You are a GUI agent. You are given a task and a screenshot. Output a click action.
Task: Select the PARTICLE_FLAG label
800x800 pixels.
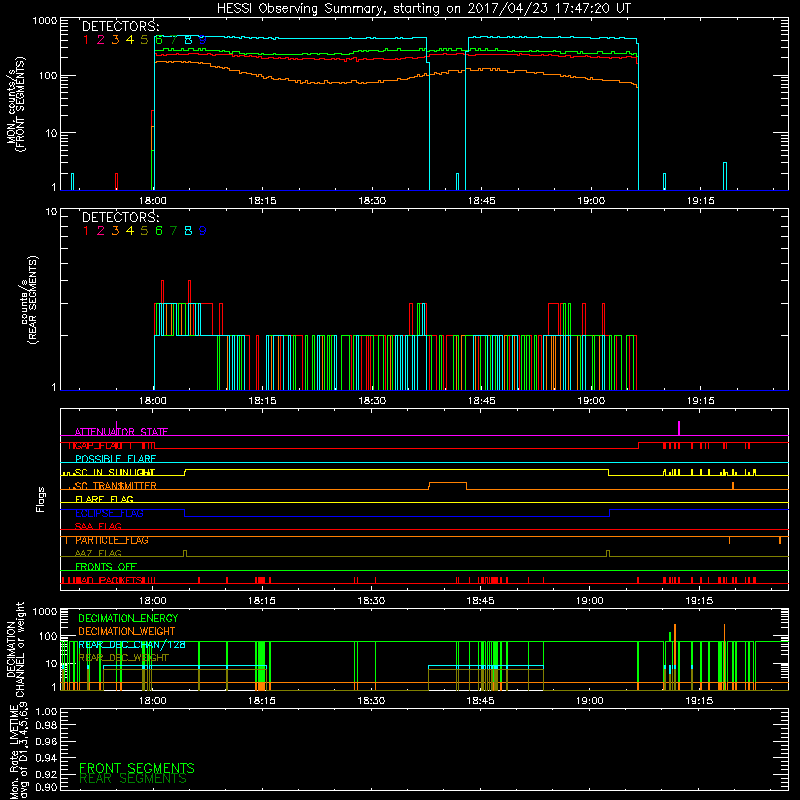[x=112, y=540]
